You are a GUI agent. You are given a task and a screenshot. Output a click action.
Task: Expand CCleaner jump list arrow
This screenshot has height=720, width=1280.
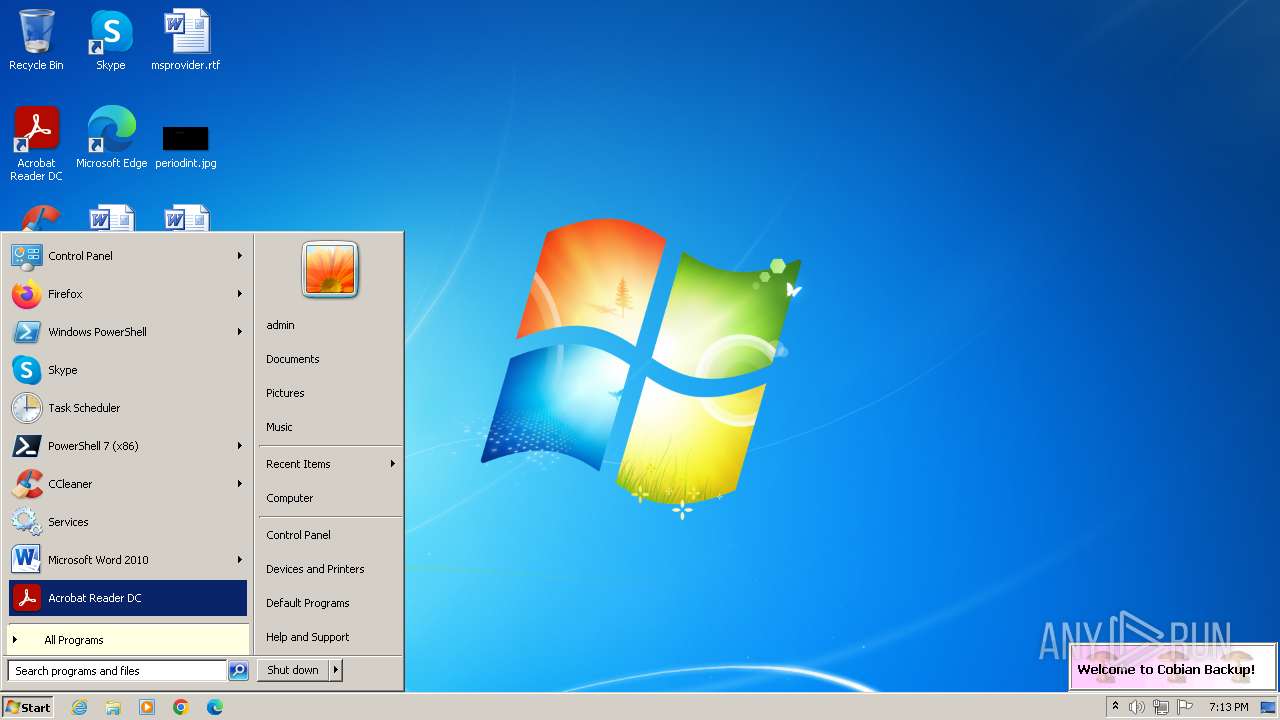click(239, 484)
